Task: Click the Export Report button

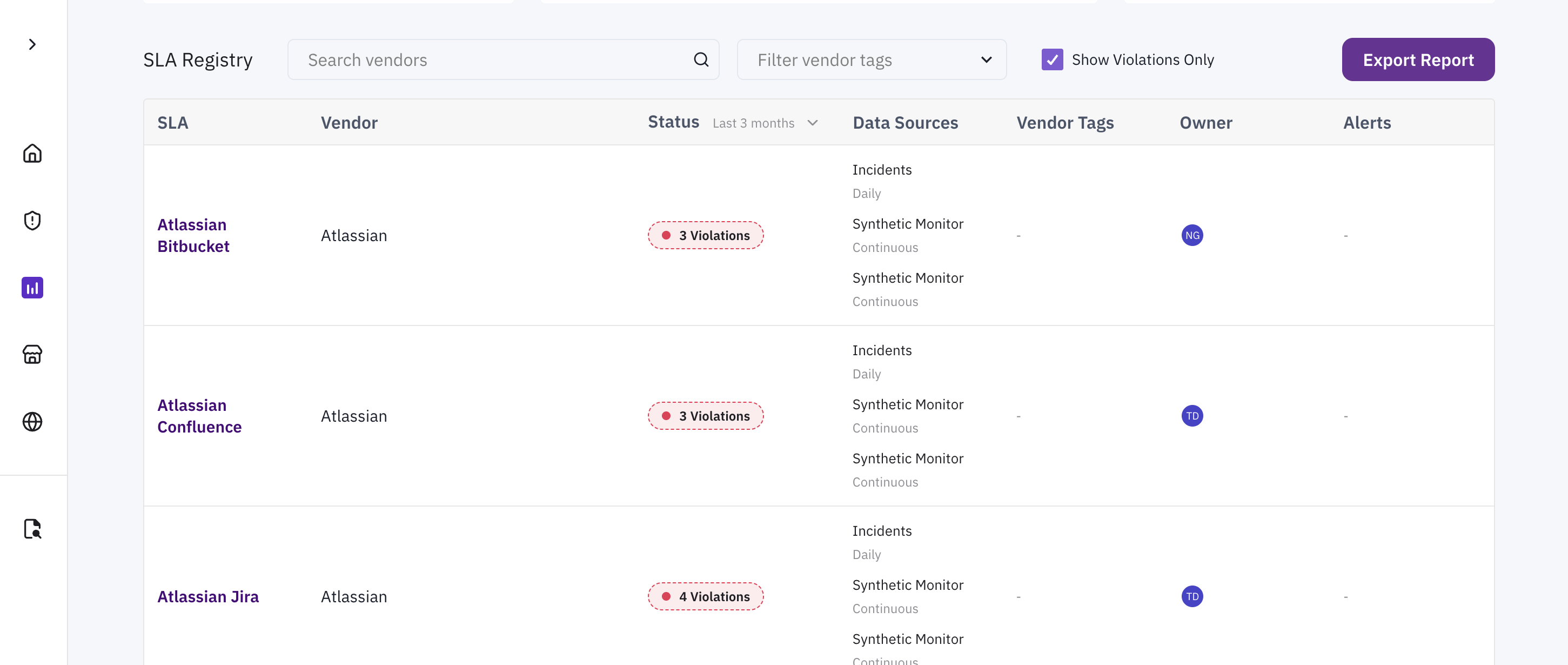Action: click(x=1417, y=59)
